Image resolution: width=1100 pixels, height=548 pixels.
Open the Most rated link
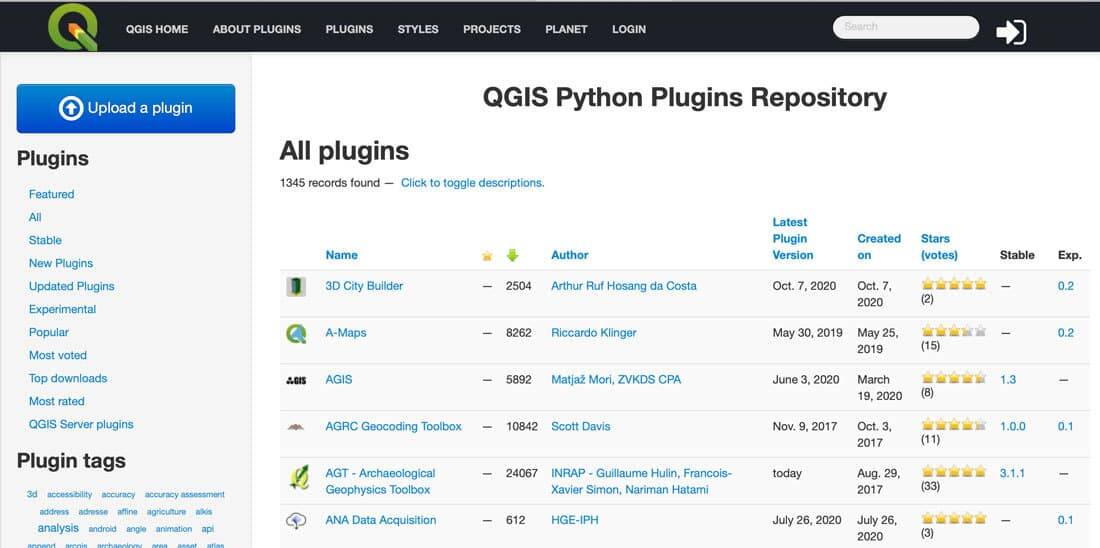click(x=57, y=401)
